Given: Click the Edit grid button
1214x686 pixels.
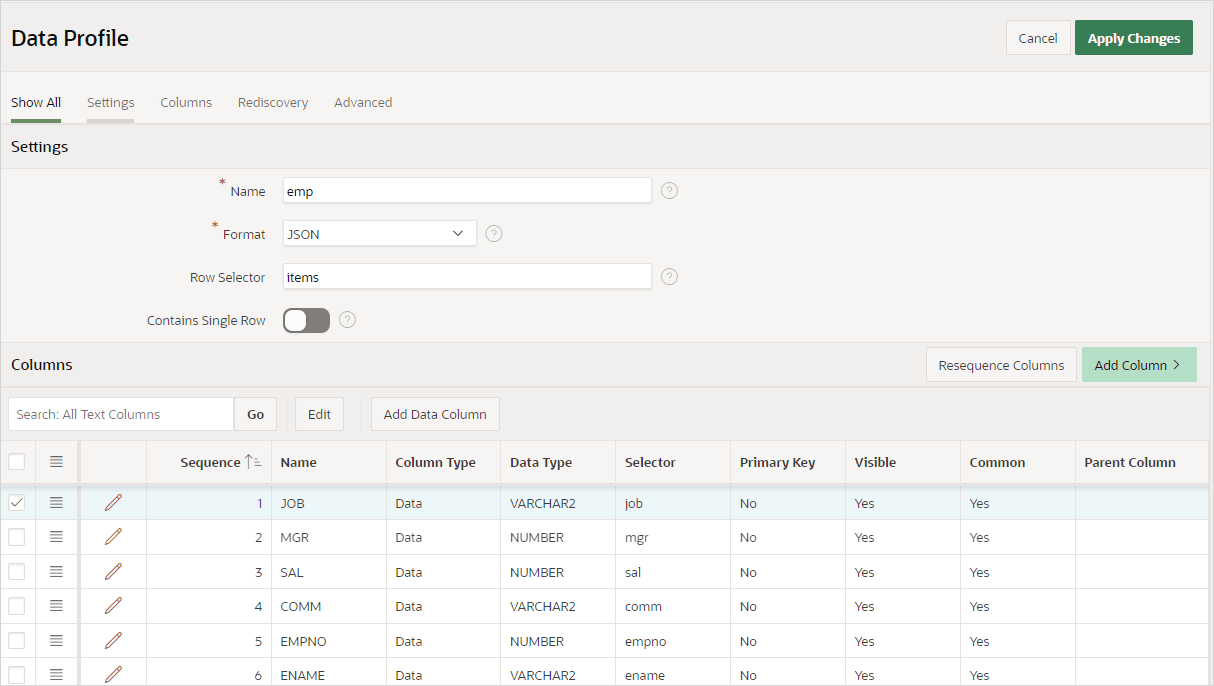Looking at the screenshot, I should coord(319,414).
